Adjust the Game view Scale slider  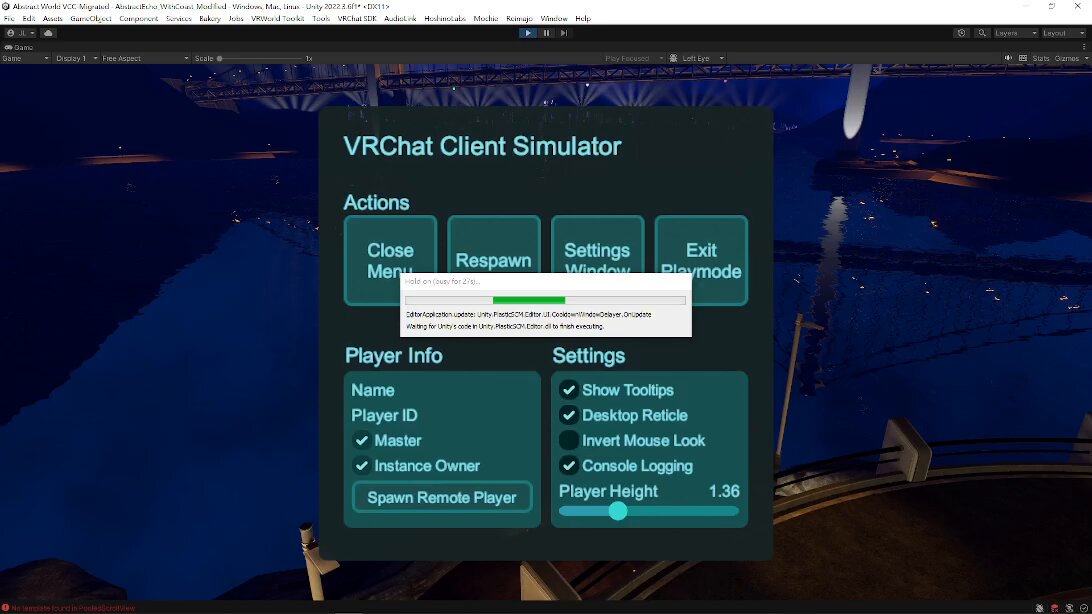click(260, 58)
